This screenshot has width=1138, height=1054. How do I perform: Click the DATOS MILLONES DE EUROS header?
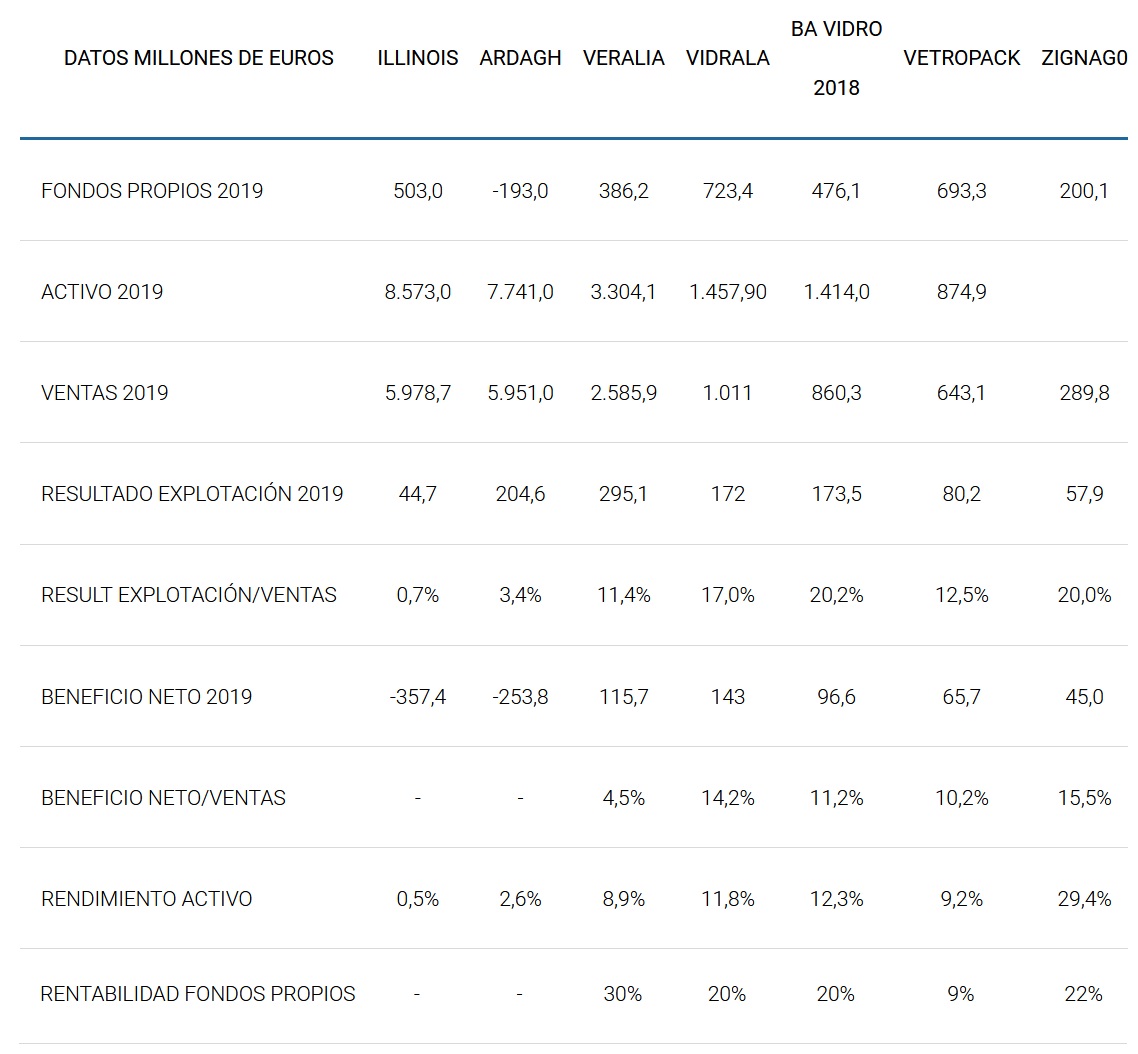coord(199,58)
